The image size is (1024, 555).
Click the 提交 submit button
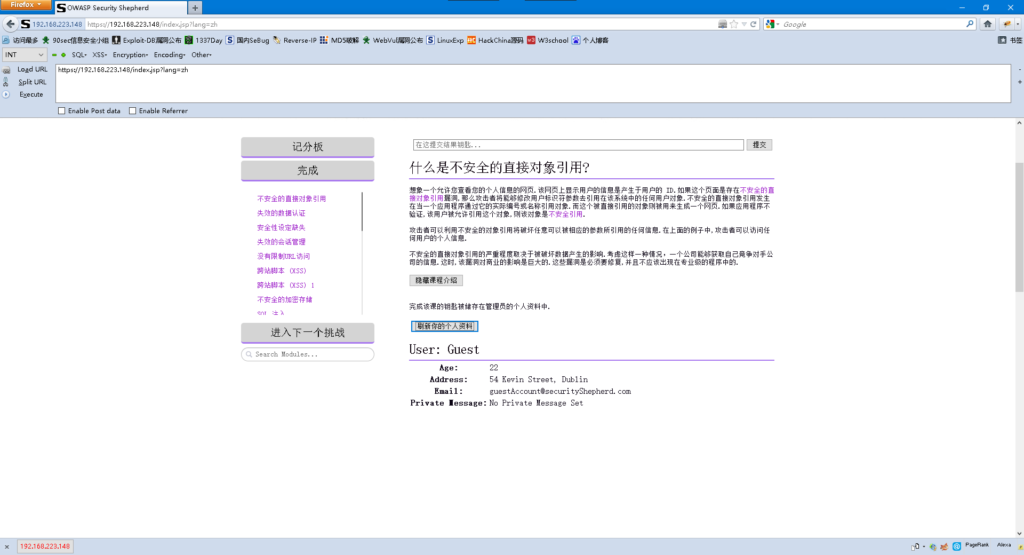(759, 145)
